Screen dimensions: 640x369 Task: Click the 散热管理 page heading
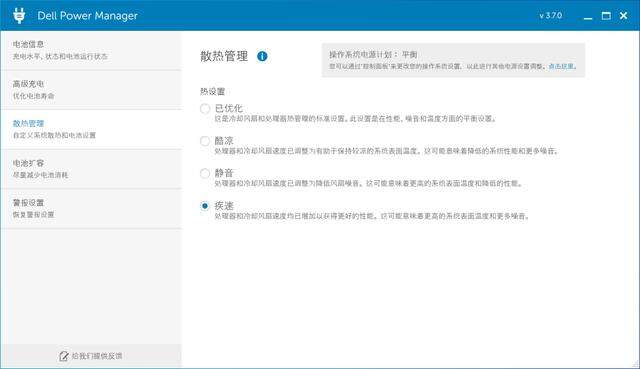(224, 56)
